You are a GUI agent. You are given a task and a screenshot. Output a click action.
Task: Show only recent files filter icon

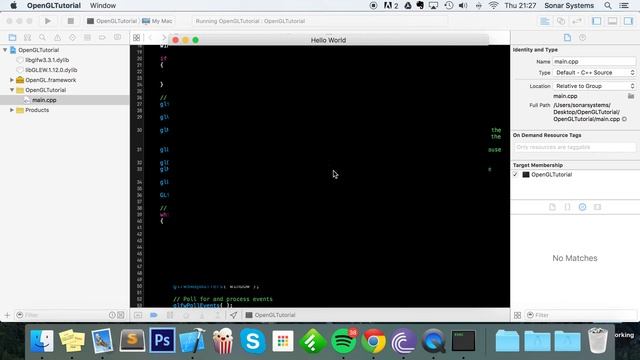click(112, 315)
